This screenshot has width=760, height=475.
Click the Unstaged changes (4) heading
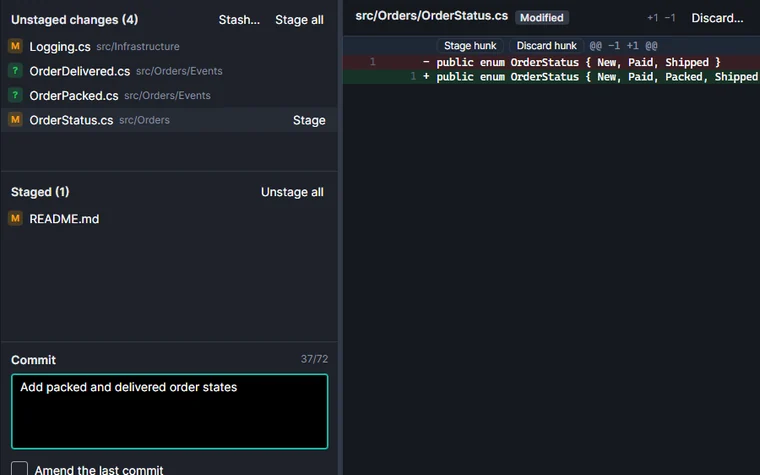click(75, 20)
